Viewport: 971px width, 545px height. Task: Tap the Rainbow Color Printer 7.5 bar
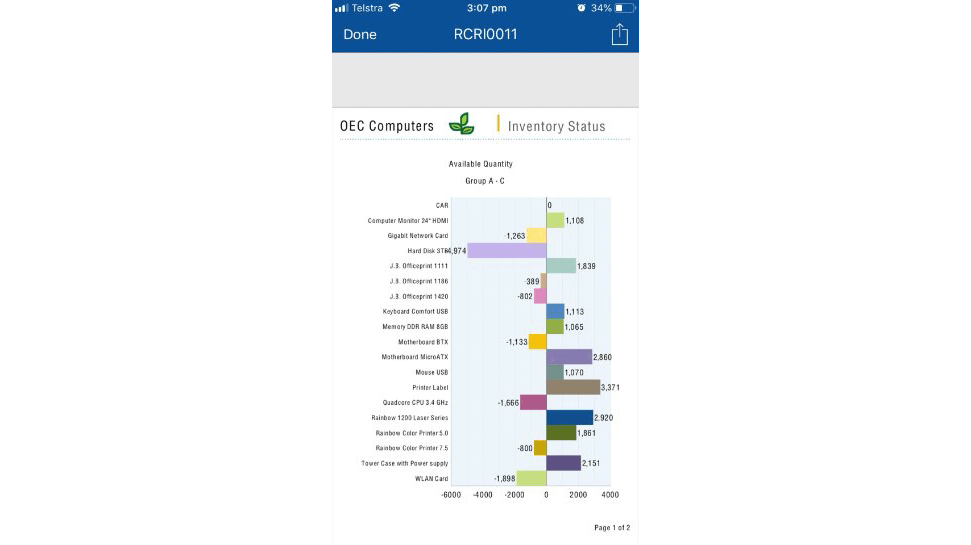pyautogui.click(x=540, y=448)
